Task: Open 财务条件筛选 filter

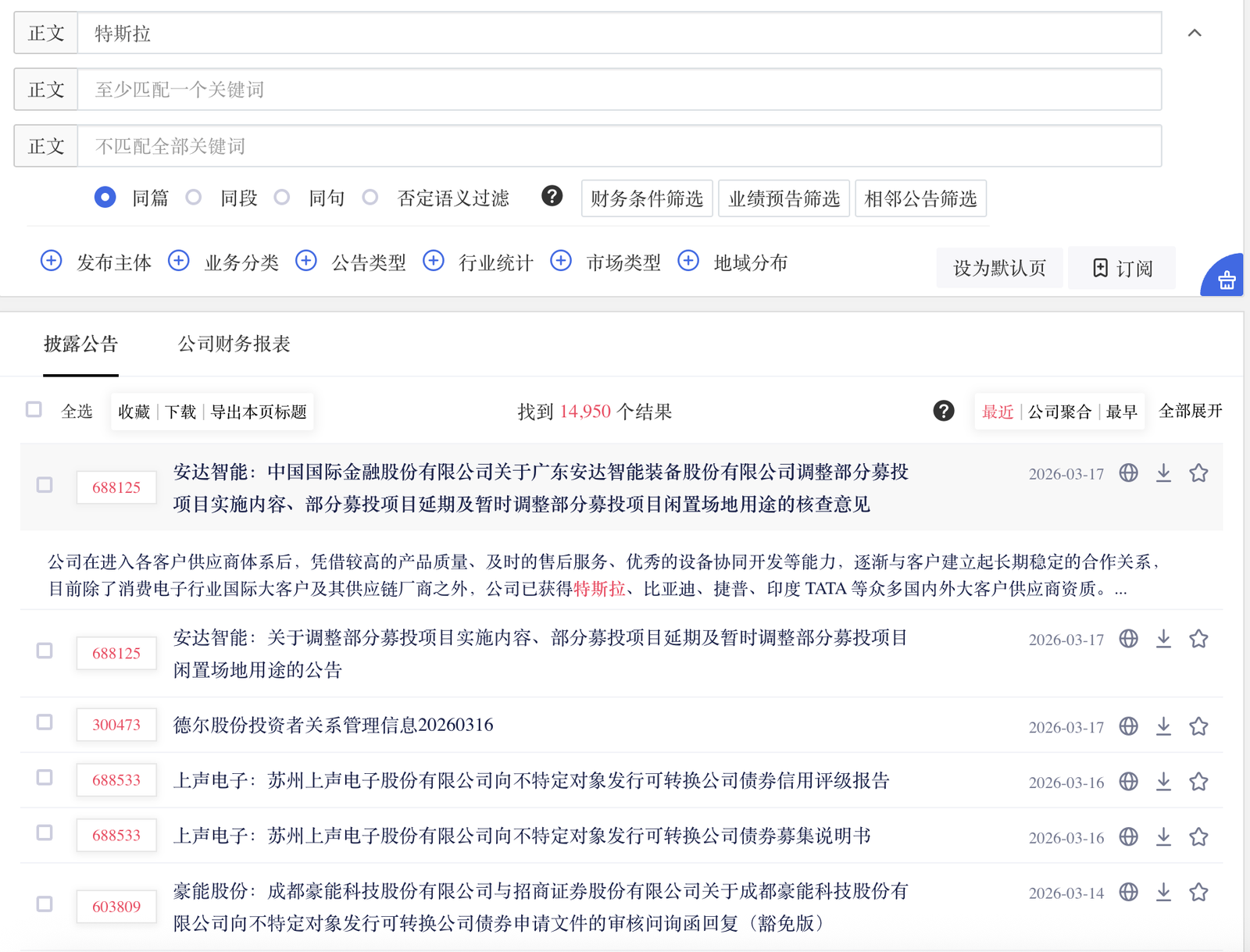Action: tap(647, 198)
